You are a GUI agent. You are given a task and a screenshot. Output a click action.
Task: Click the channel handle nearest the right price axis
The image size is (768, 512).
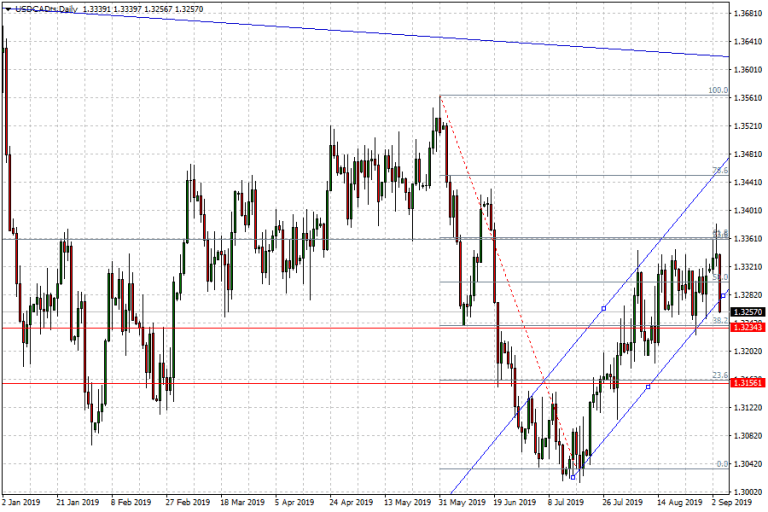click(722, 295)
